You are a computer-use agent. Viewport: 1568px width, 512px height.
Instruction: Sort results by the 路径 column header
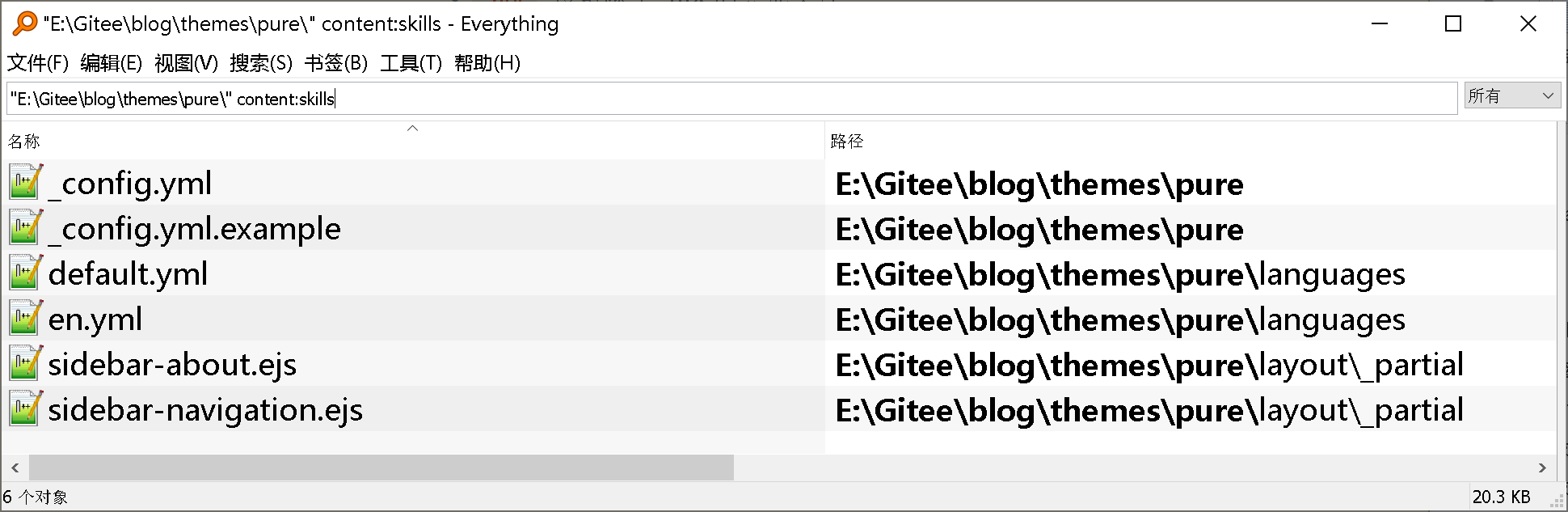click(846, 142)
